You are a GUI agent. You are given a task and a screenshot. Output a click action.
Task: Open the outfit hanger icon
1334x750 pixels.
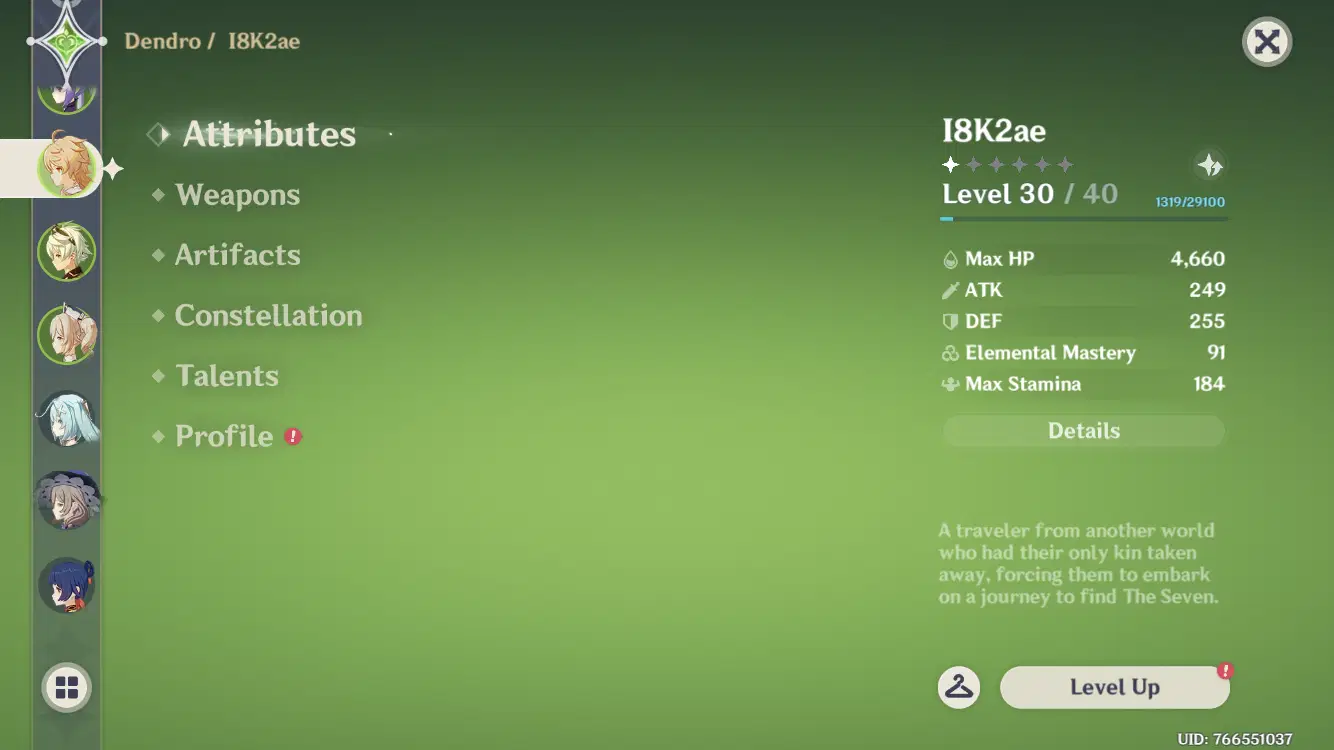958,688
